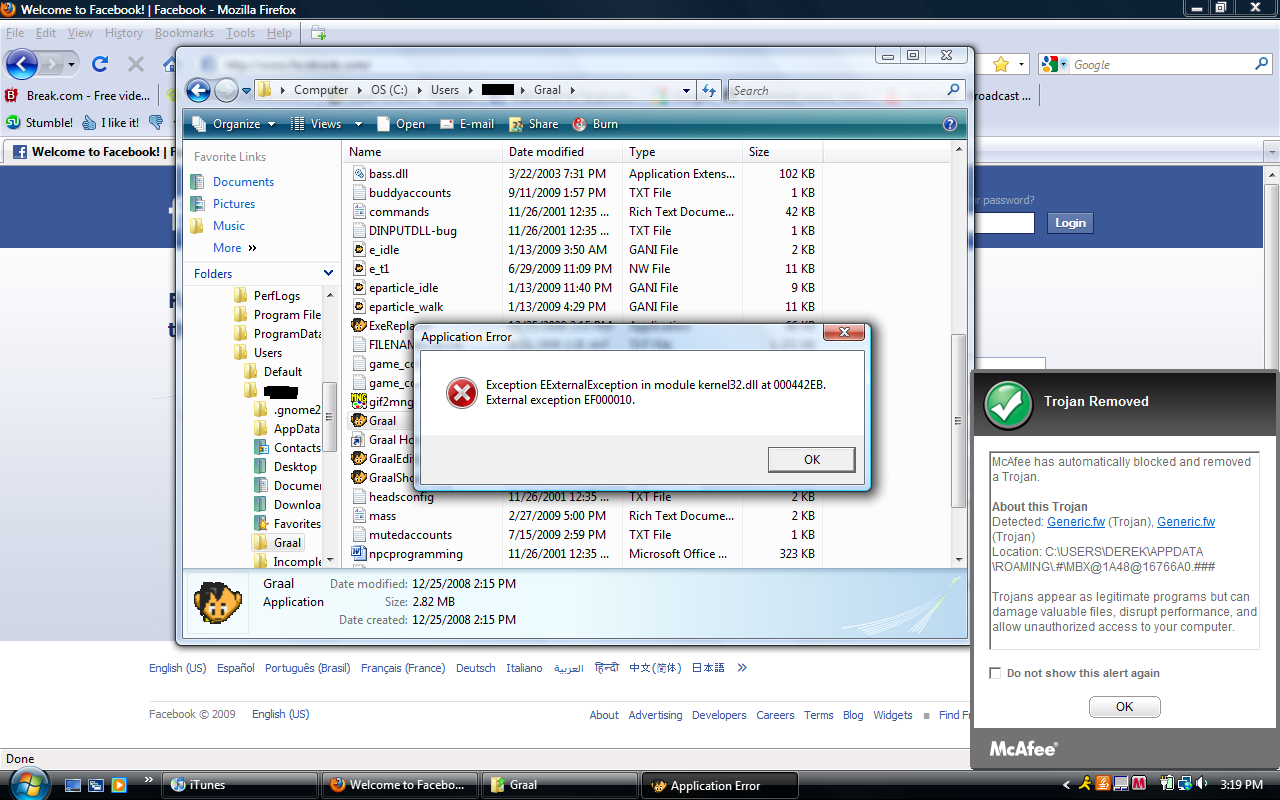Click the Explorer refresh button beside address bar
This screenshot has height=800, width=1280.
click(x=709, y=90)
